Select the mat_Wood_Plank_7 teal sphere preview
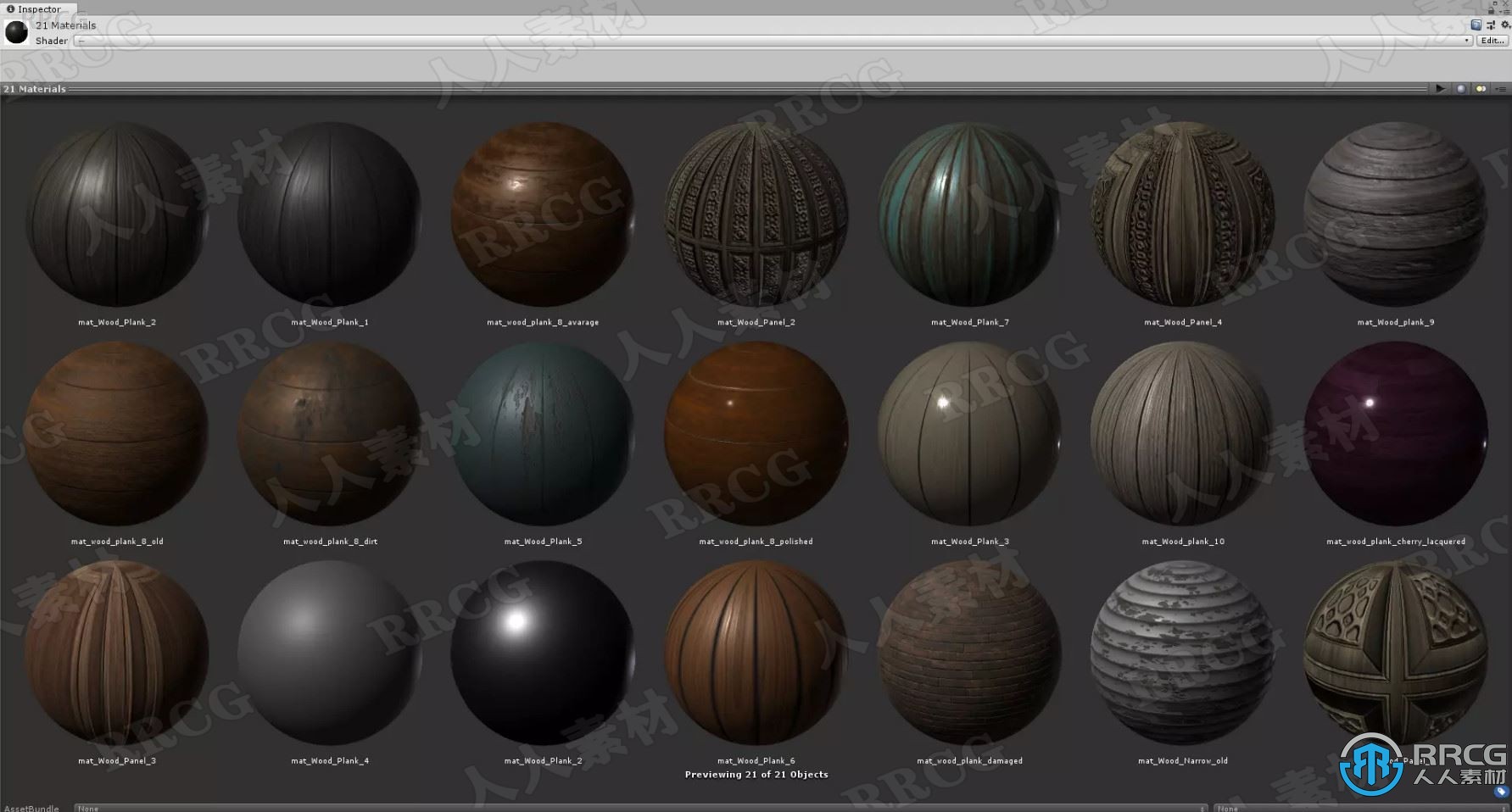This screenshot has height=812, width=1512. coord(969,214)
